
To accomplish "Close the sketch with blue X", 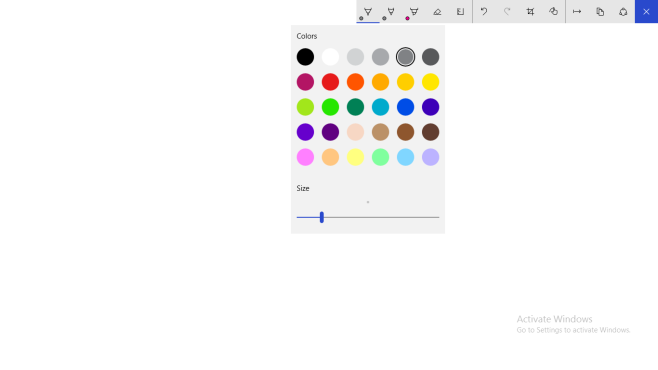I will [x=646, y=12].
